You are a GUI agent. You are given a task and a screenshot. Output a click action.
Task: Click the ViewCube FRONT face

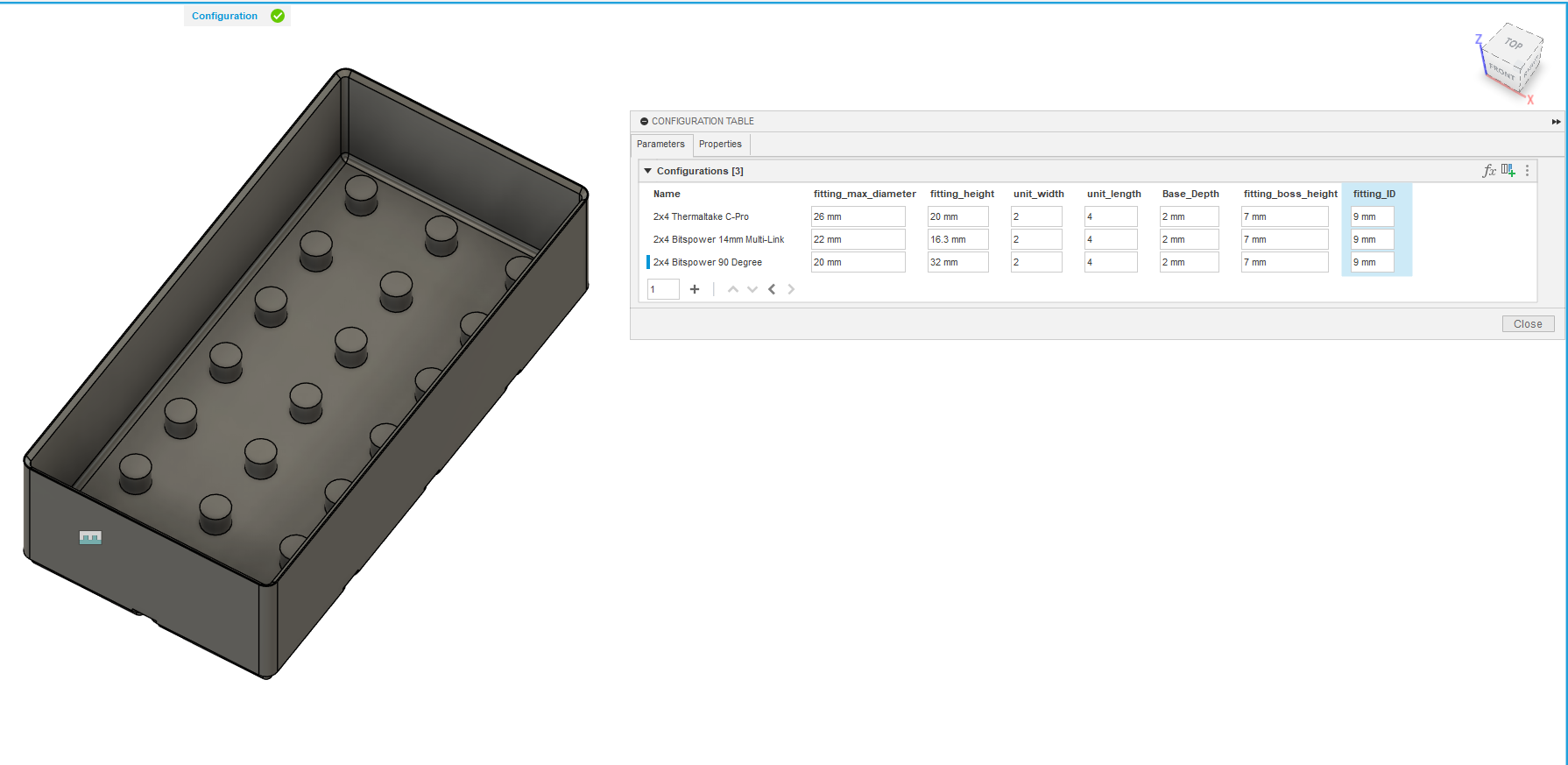[1501, 71]
